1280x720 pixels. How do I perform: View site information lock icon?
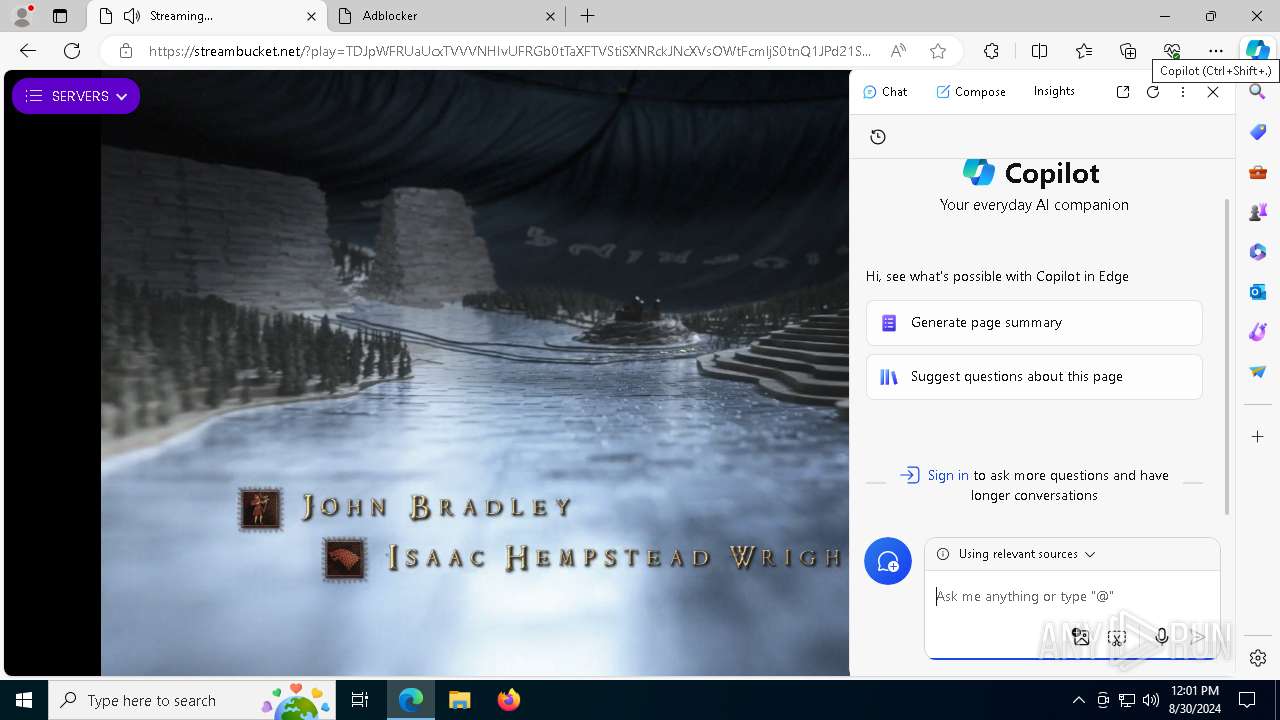125,51
